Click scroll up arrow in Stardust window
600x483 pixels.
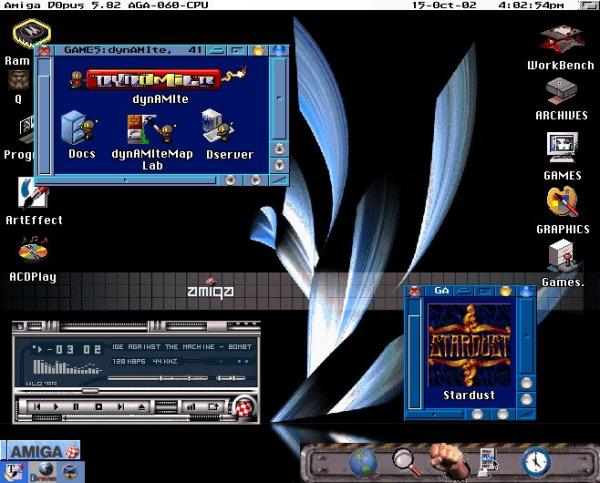click(527, 383)
